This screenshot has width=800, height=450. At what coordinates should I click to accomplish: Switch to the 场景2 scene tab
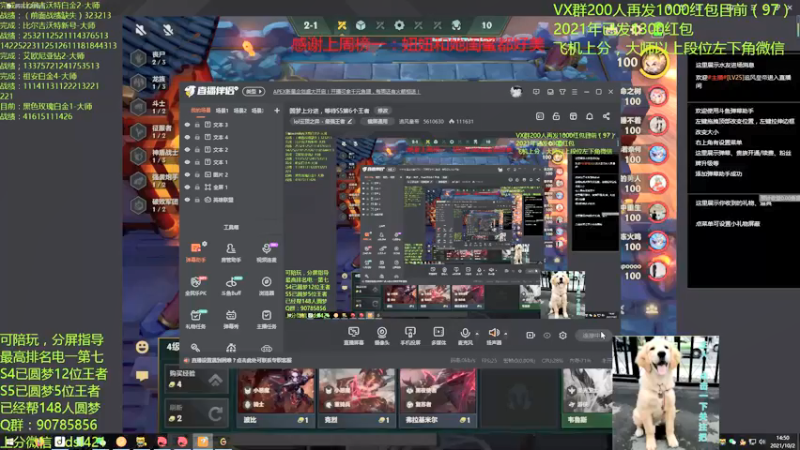[240, 110]
